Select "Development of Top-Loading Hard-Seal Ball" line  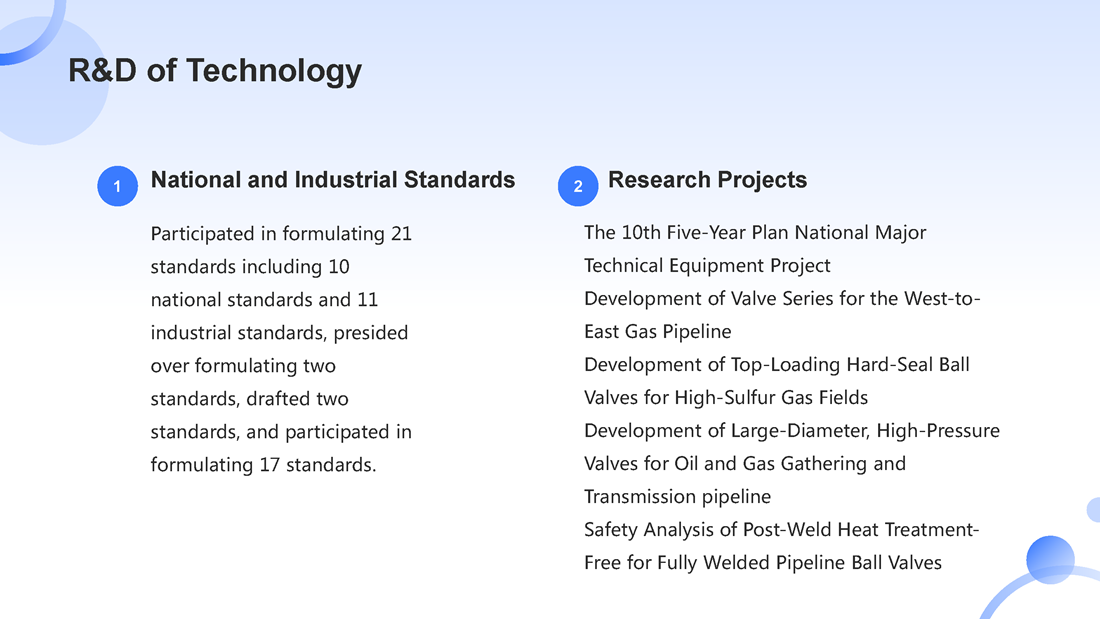coord(776,365)
